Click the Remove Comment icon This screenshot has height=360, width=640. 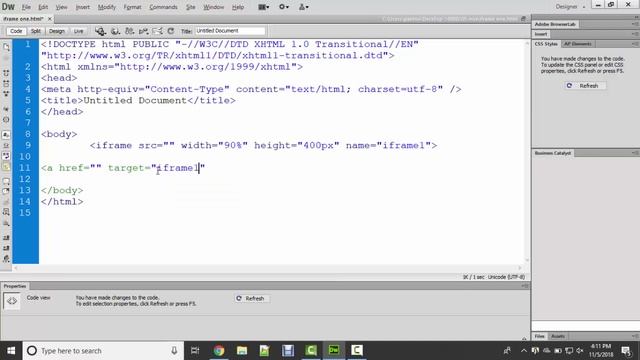coord(6,191)
